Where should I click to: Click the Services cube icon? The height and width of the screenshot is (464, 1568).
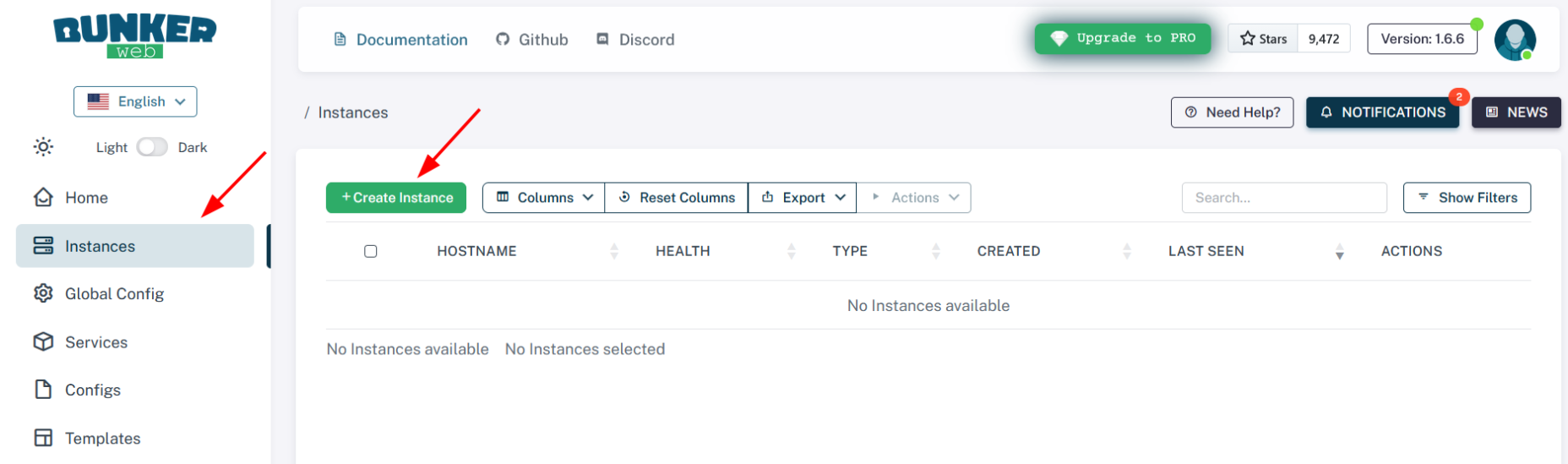(43, 341)
